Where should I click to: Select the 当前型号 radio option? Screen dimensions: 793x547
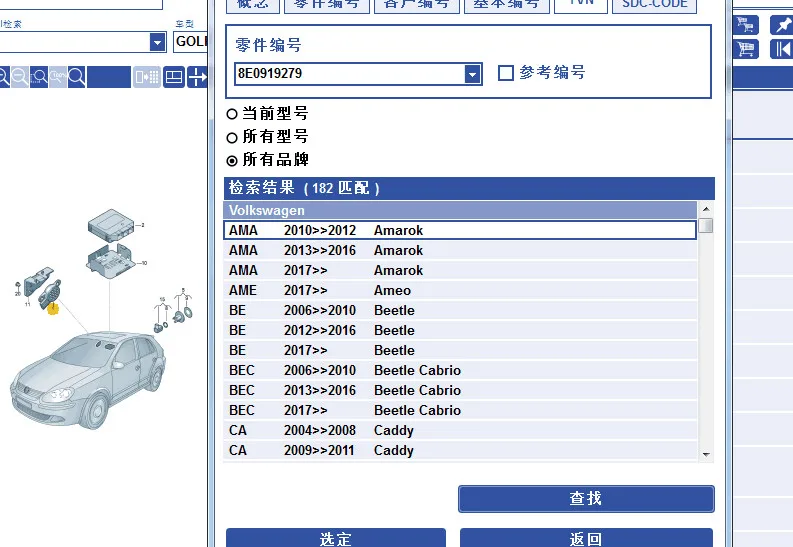(x=232, y=114)
